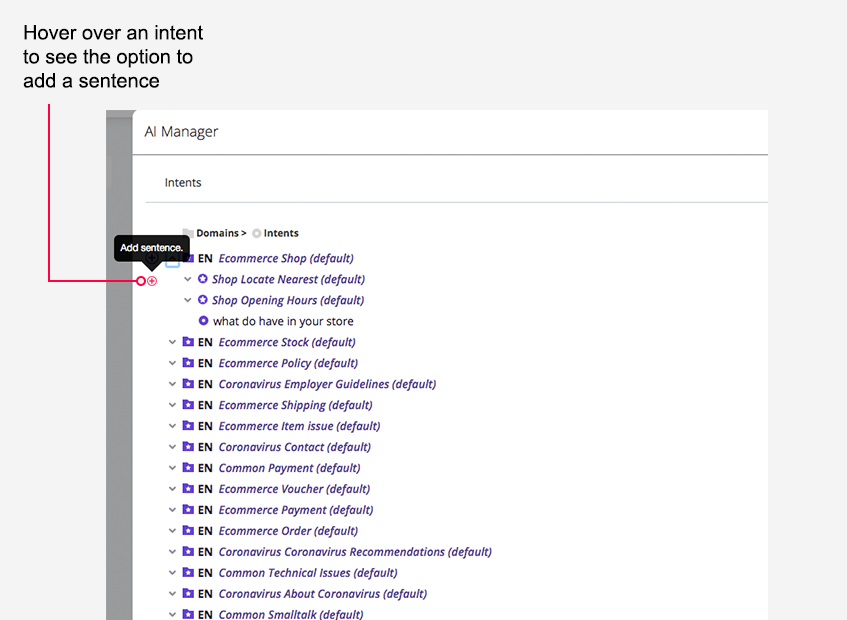Screen dimensions: 847x620
Task: Click the folder icon beside Ecommerce Voucher
Action: (x=188, y=489)
